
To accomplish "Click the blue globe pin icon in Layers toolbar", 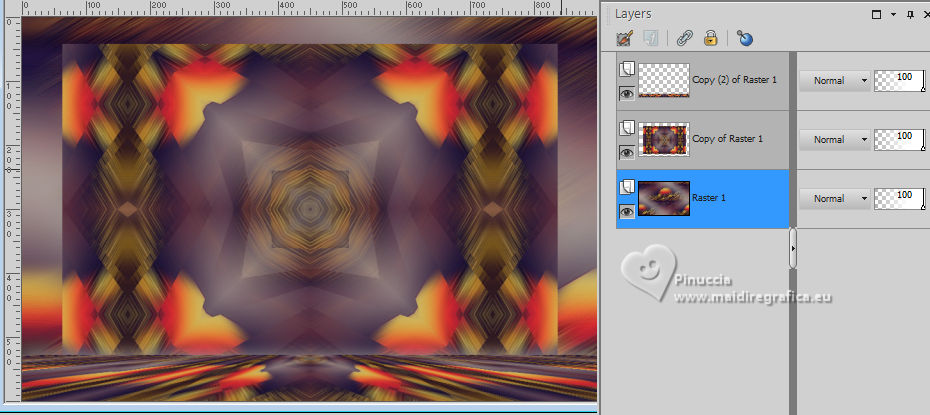I will [744, 39].
